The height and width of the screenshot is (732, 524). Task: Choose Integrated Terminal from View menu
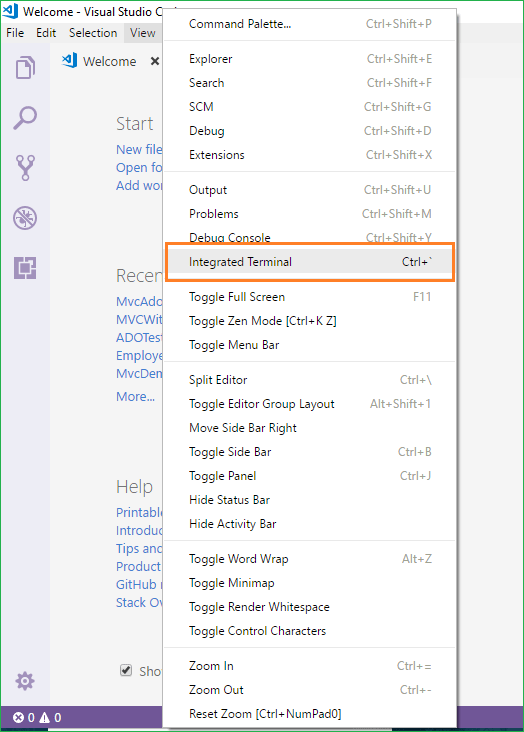[x=310, y=262]
